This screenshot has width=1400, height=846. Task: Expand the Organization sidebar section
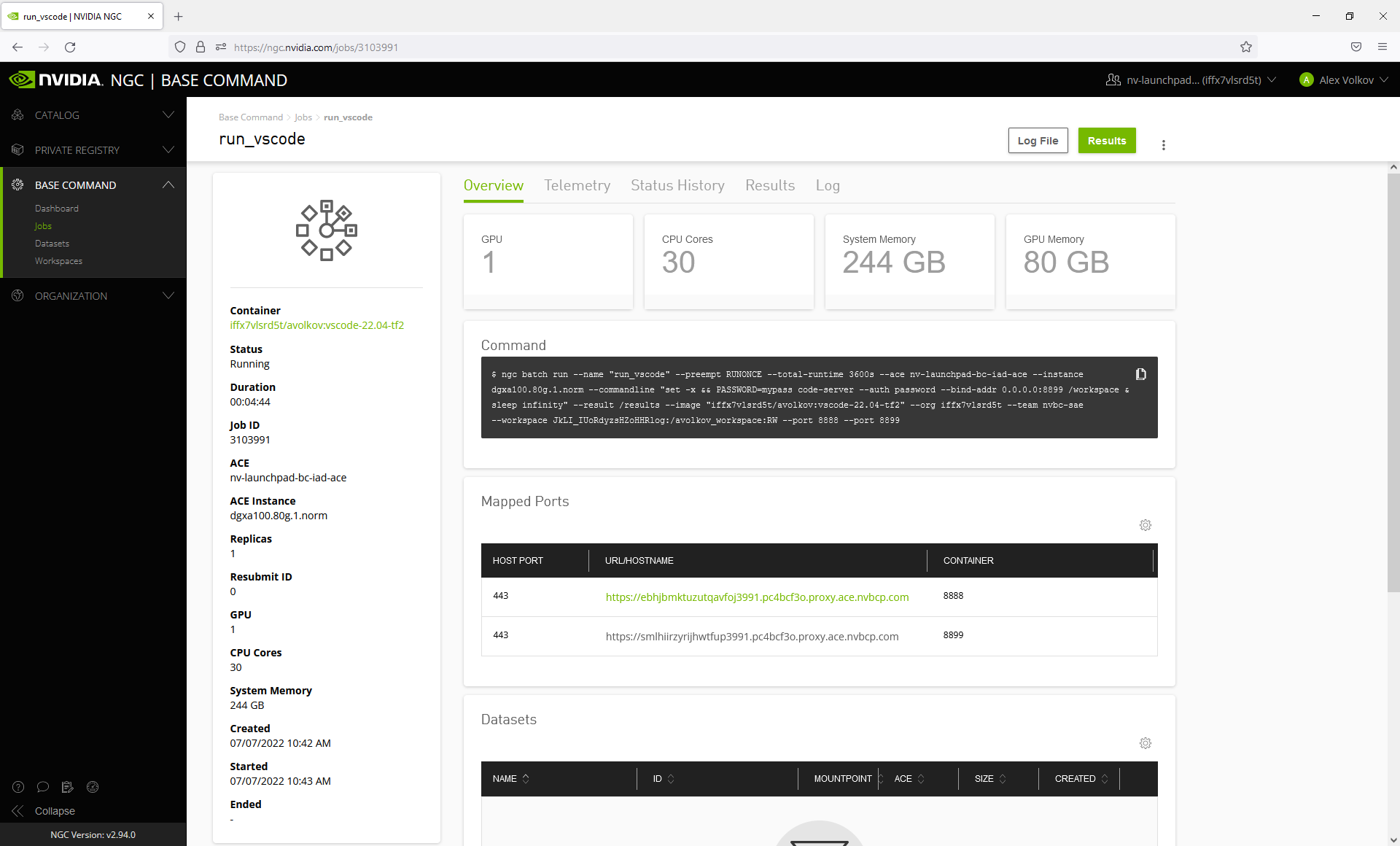click(x=168, y=295)
